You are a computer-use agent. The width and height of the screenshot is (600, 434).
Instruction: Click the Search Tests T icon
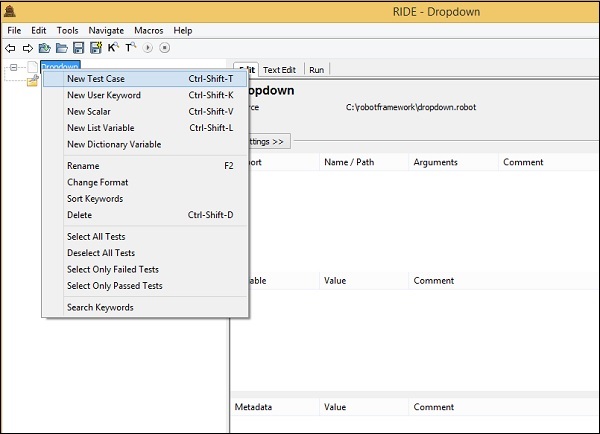pyautogui.click(x=130, y=47)
